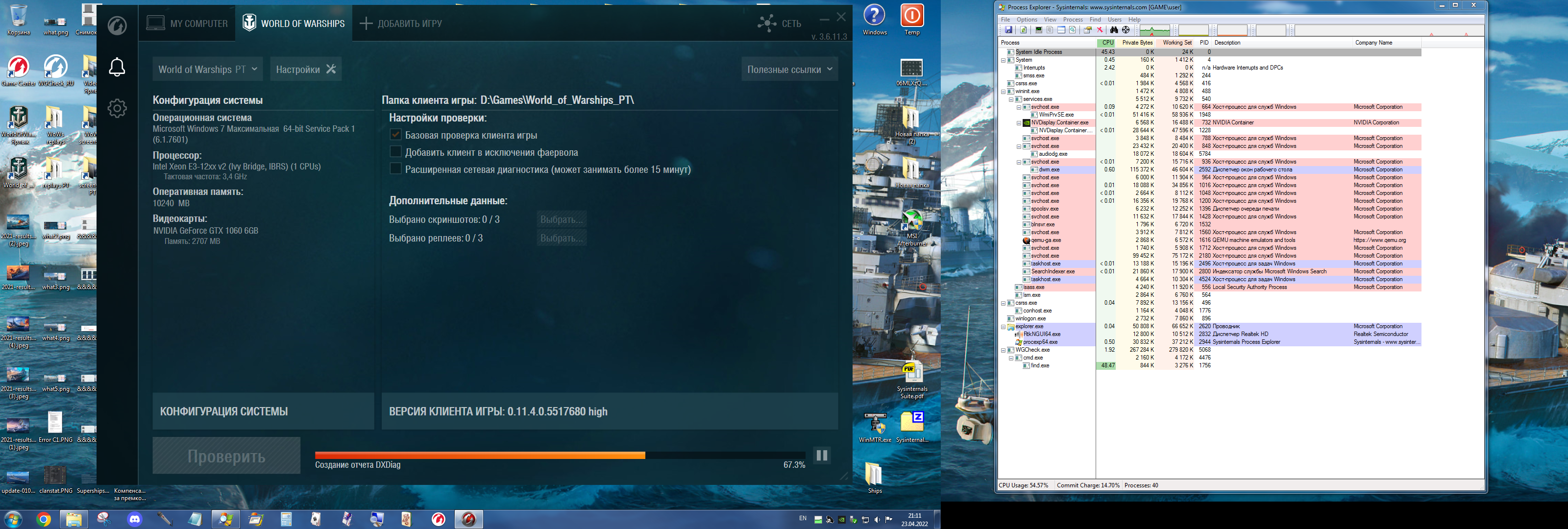Viewport: 1568px width, 529px height.
Task: Click the DLL/handle view icon in Process Explorer
Action: (x=1073, y=30)
